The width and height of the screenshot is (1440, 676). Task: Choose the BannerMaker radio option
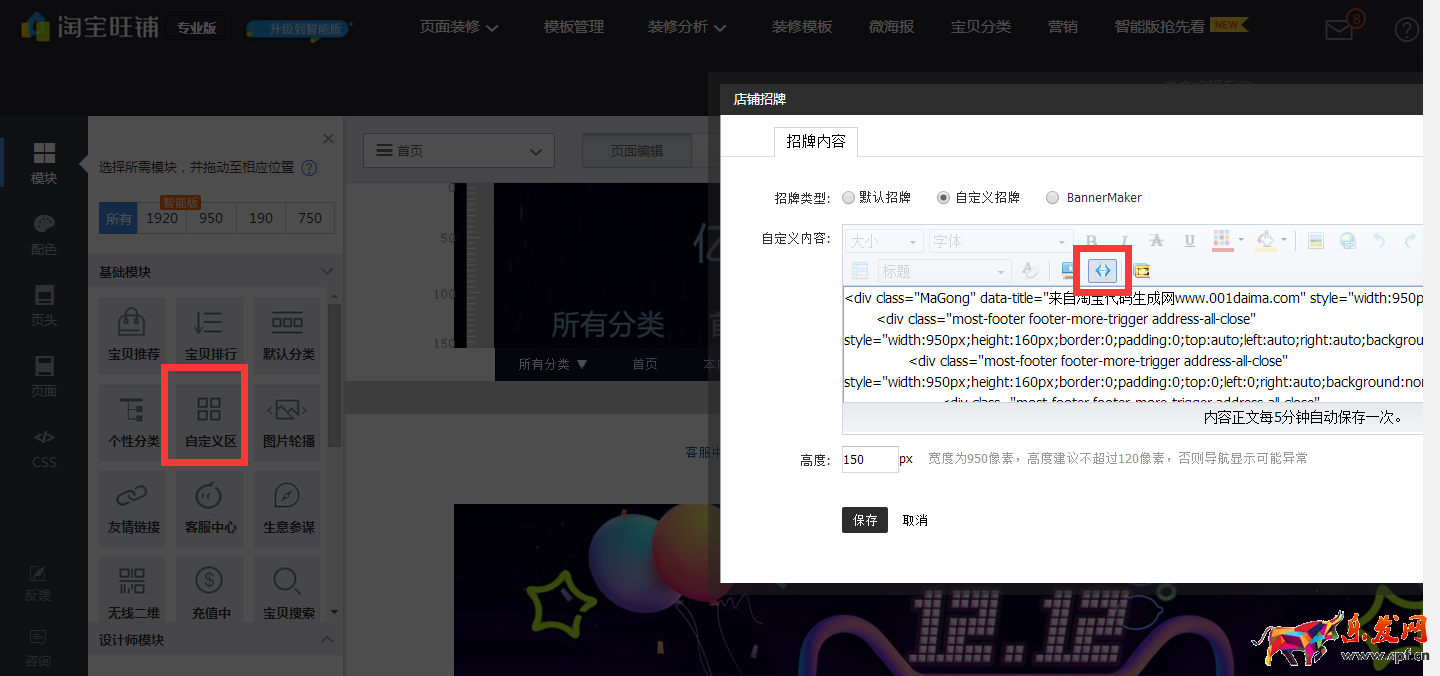point(1052,198)
